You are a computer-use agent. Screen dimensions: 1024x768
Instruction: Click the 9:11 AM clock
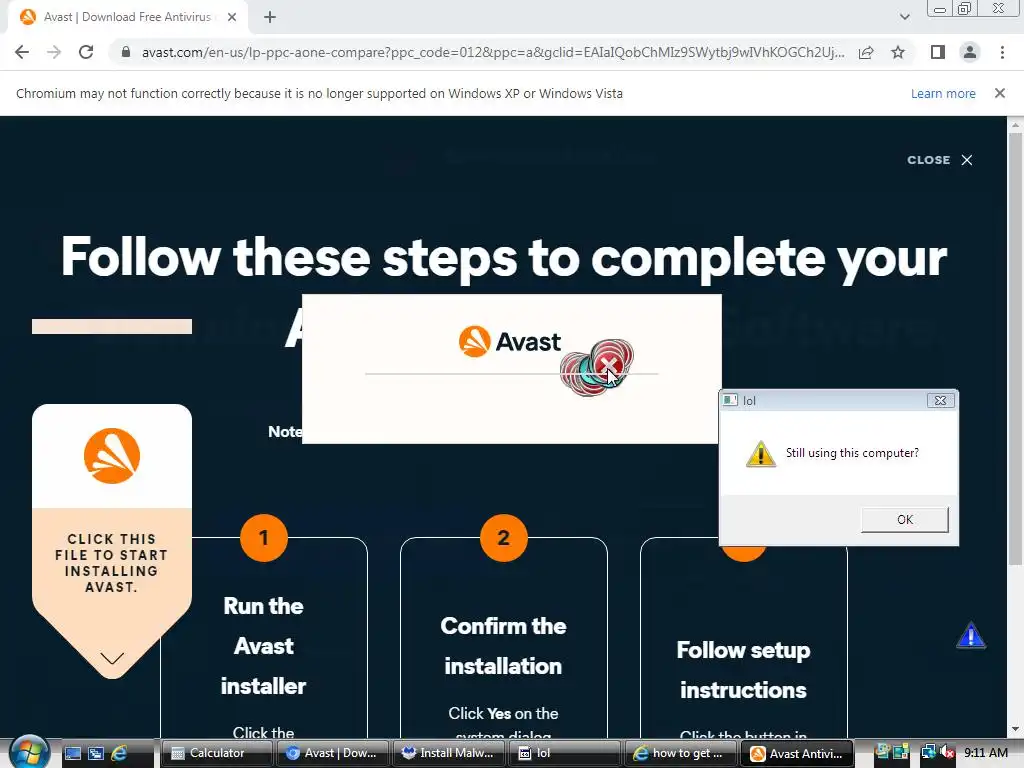click(985, 753)
